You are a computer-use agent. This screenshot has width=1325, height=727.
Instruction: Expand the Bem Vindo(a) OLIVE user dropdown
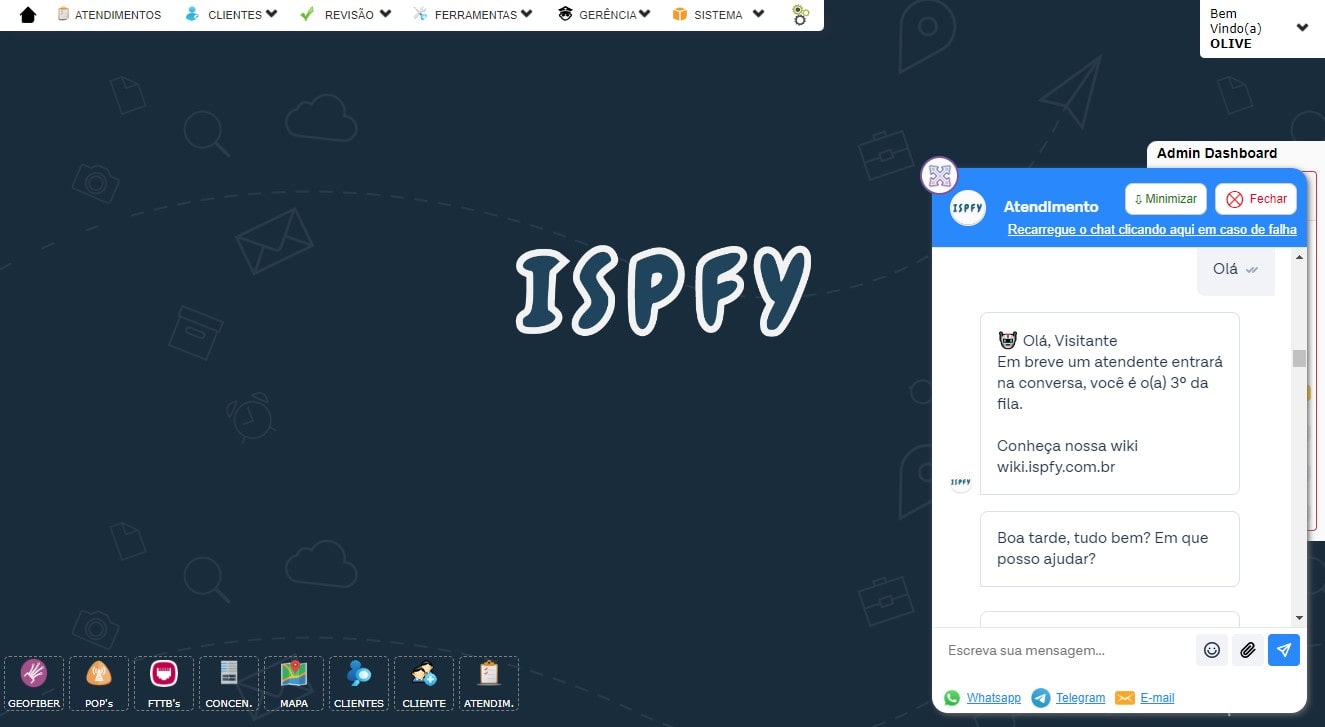click(1302, 28)
